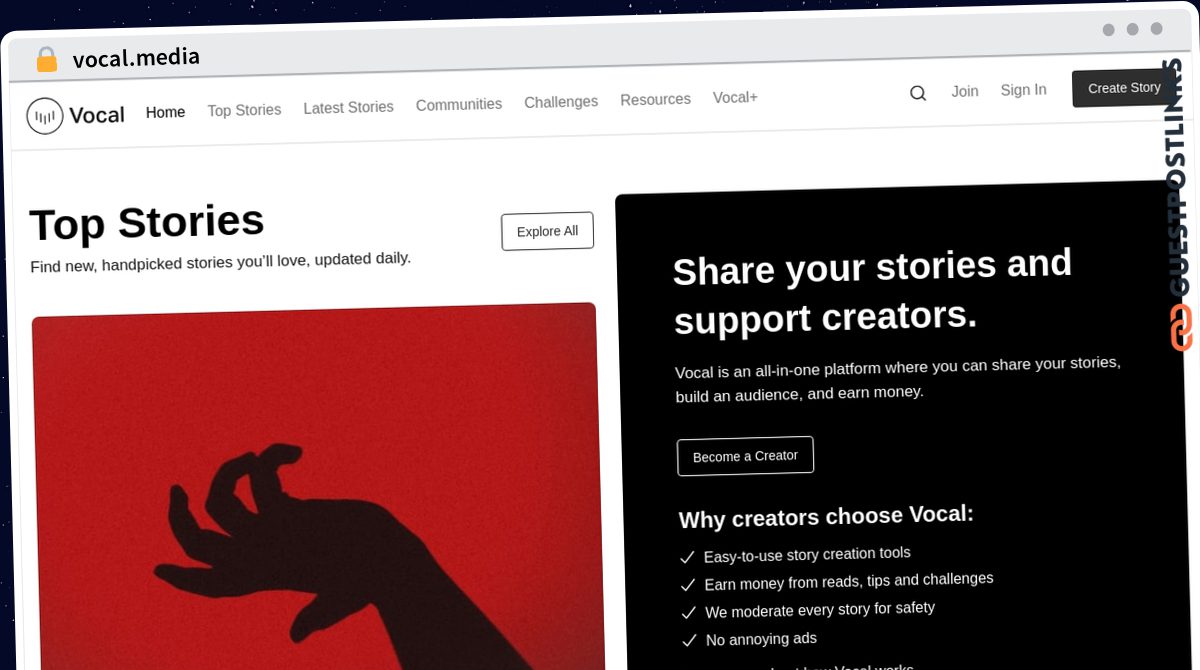Click the Join link

pos(965,91)
